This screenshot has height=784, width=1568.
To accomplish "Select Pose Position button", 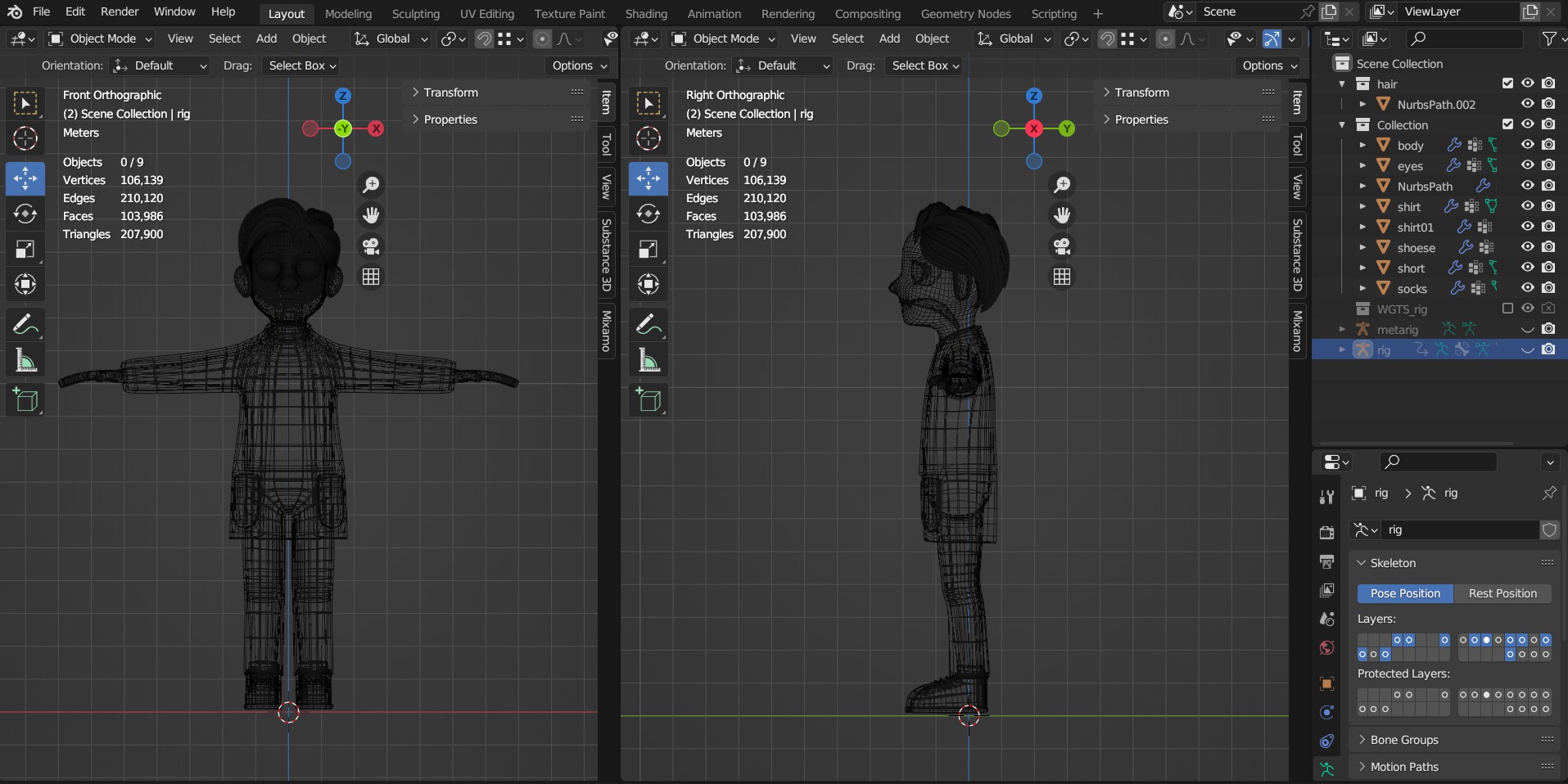I will click(1405, 593).
